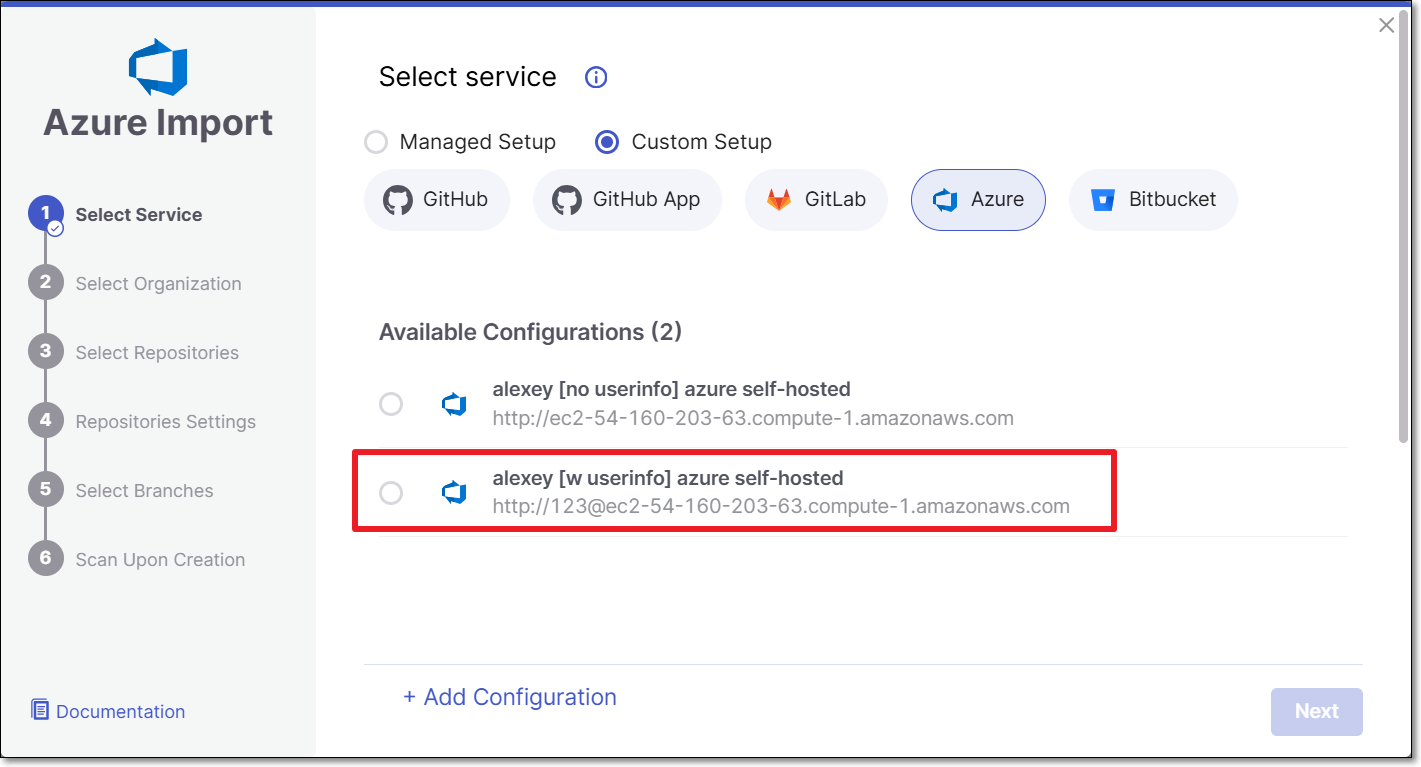Click the vertical scrollbar on the right
The height and width of the screenshot is (767, 1421).
[x=1404, y=230]
